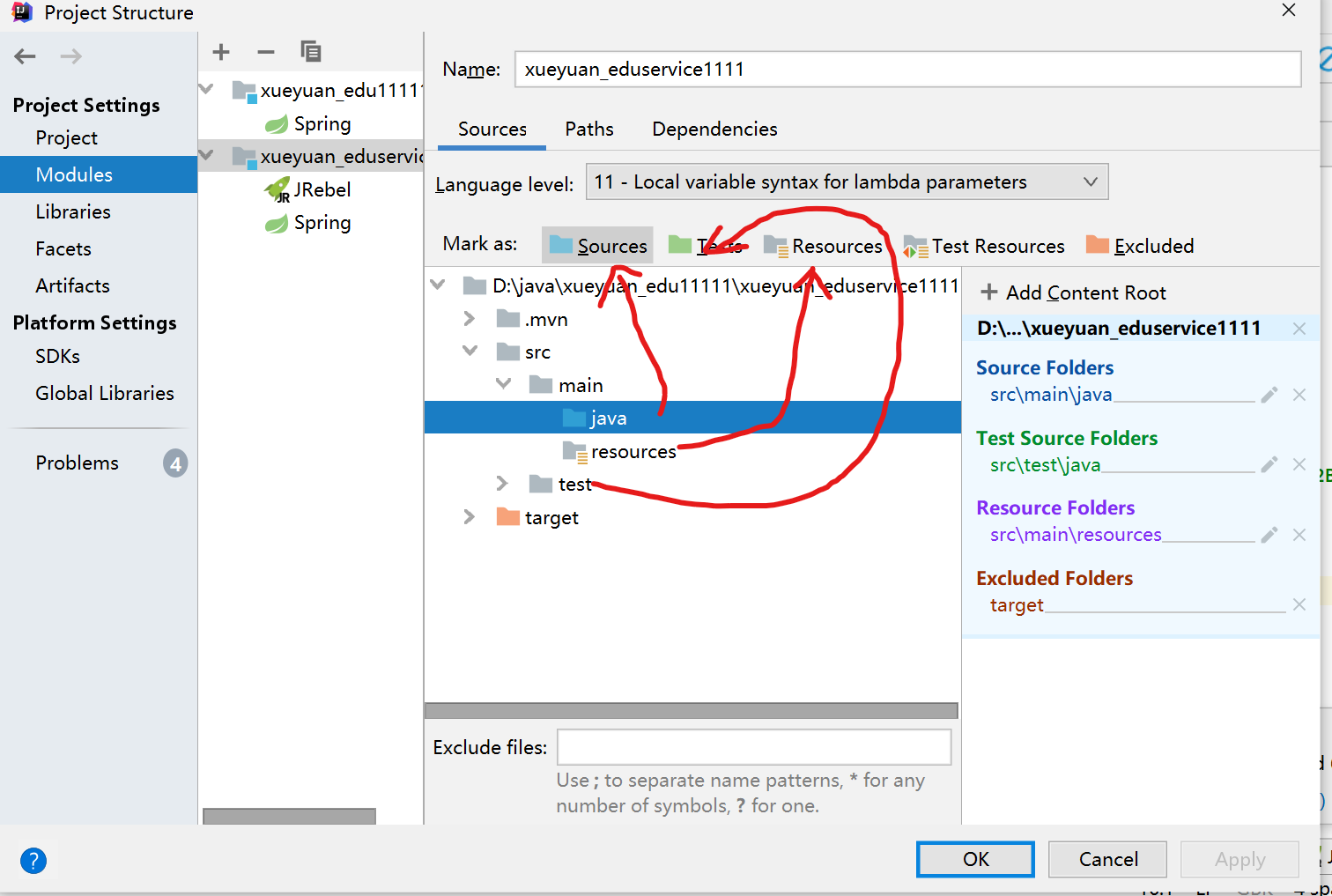
Task: Click the Cancel button
Action: pos(1108,859)
